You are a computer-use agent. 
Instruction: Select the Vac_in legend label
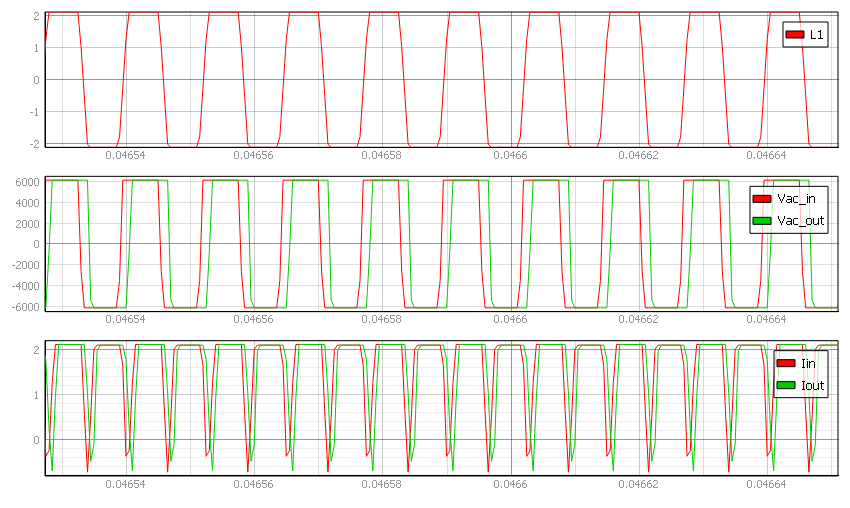797,198
